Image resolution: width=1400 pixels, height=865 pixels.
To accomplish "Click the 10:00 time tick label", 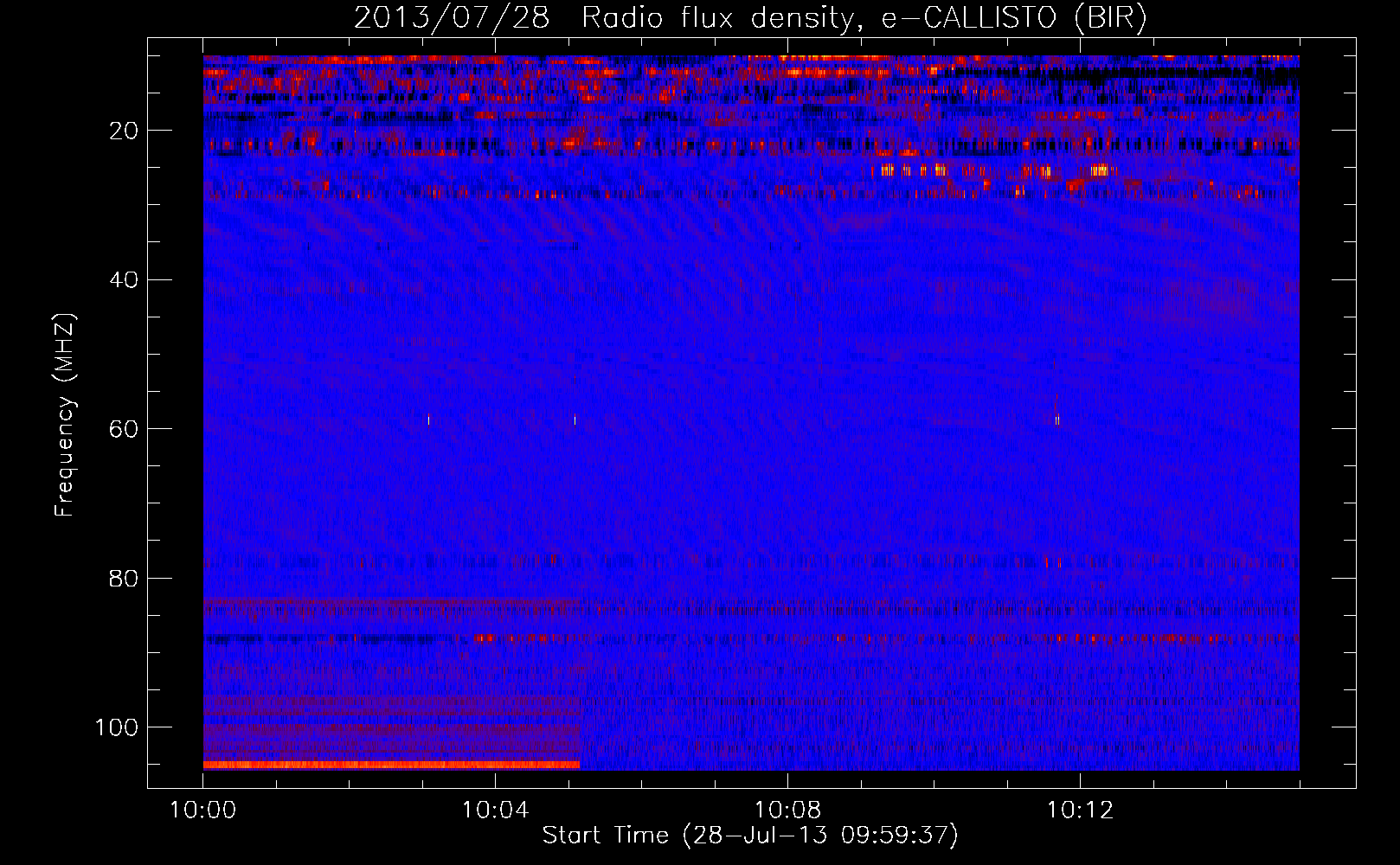I will point(203,811).
